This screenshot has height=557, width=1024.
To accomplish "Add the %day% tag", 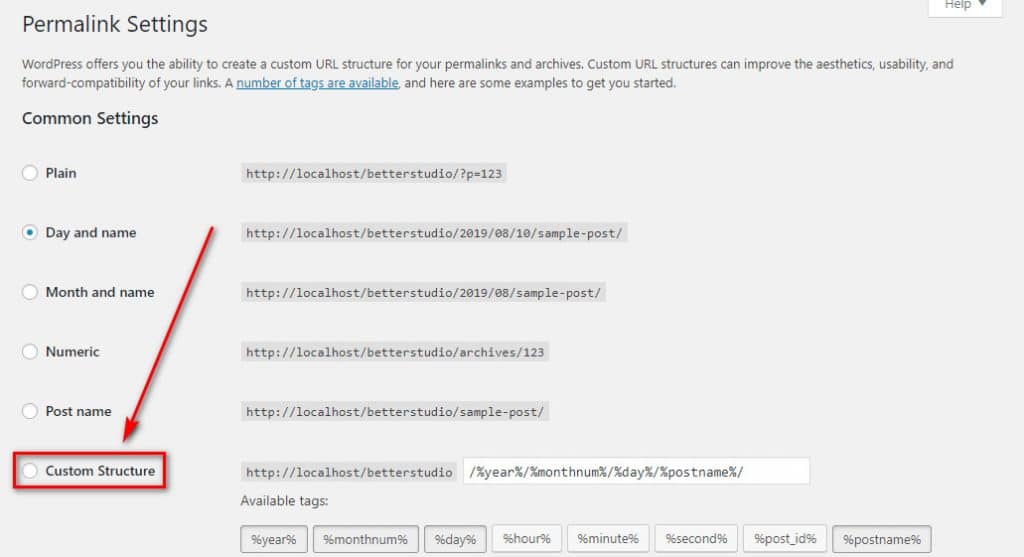I will [x=455, y=539].
